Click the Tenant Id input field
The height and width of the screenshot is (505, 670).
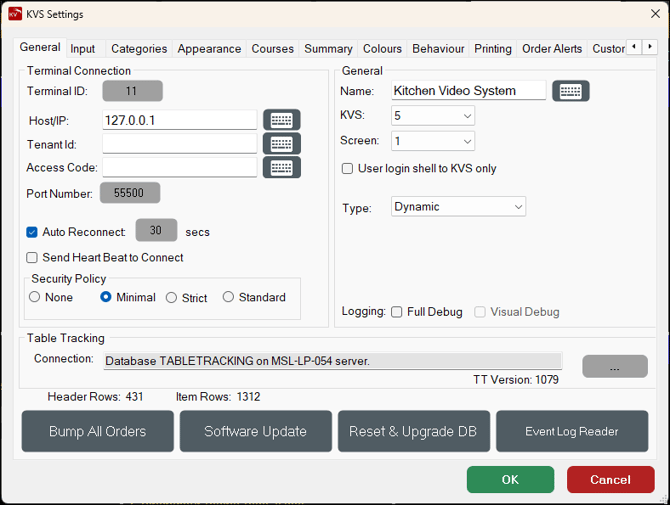(x=179, y=144)
